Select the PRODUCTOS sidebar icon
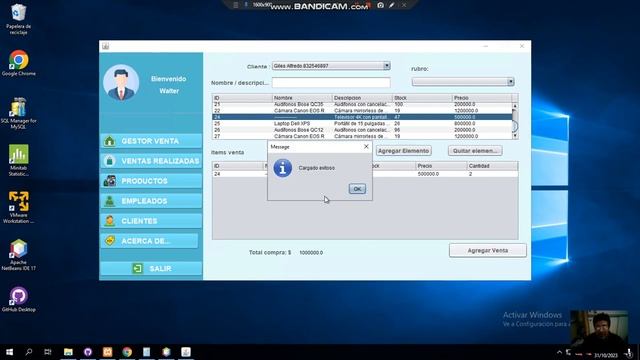 (109, 181)
